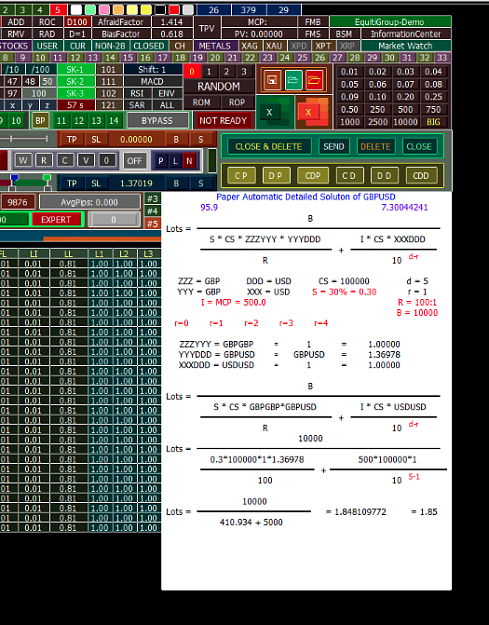Viewport: 489px width, 625px height.
Task: Select the BIG lot size button
Action: (434, 122)
